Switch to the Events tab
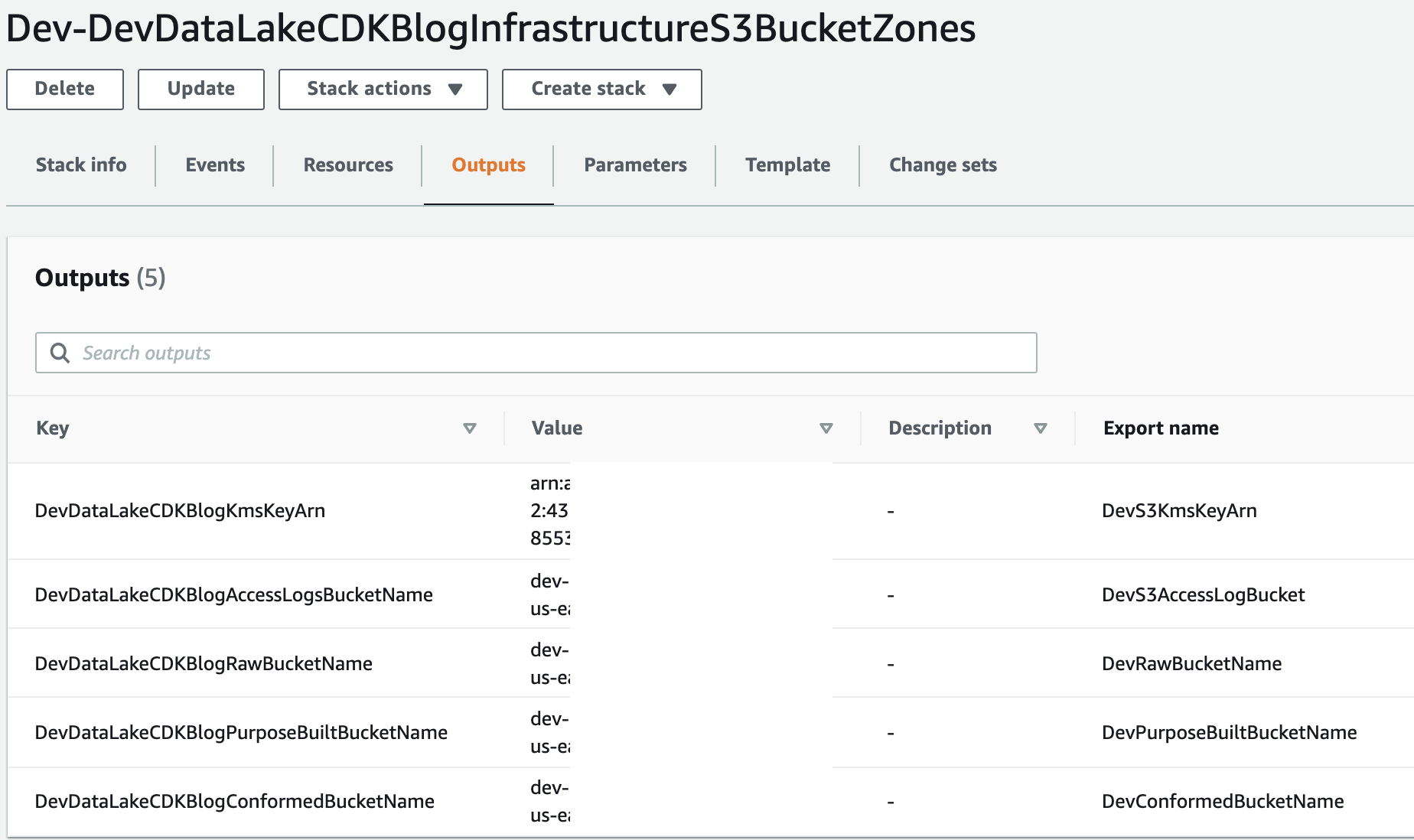The height and width of the screenshot is (840, 1414). [x=215, y=165]
